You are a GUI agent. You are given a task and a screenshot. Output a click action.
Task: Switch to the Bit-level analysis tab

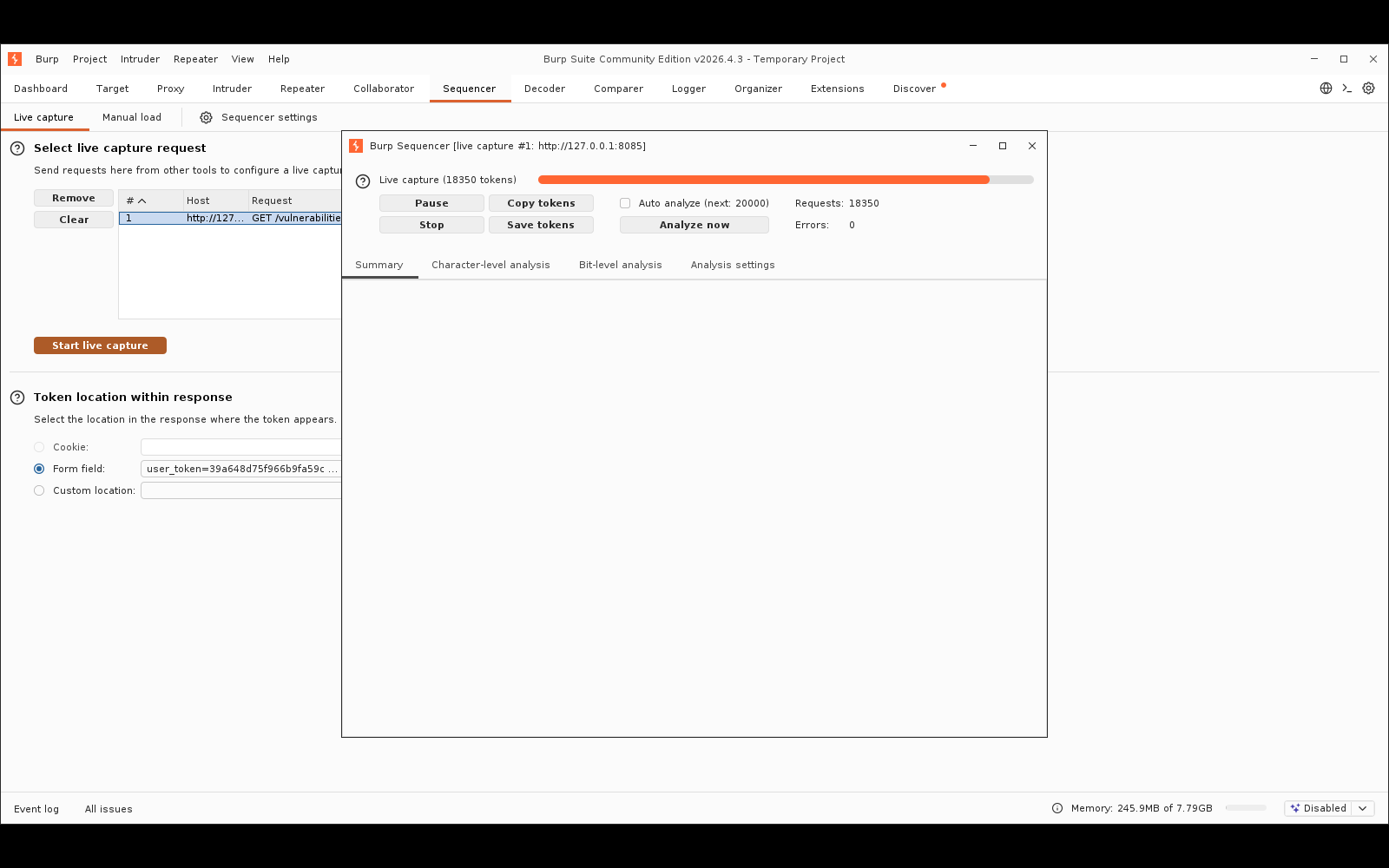point(621,265)
